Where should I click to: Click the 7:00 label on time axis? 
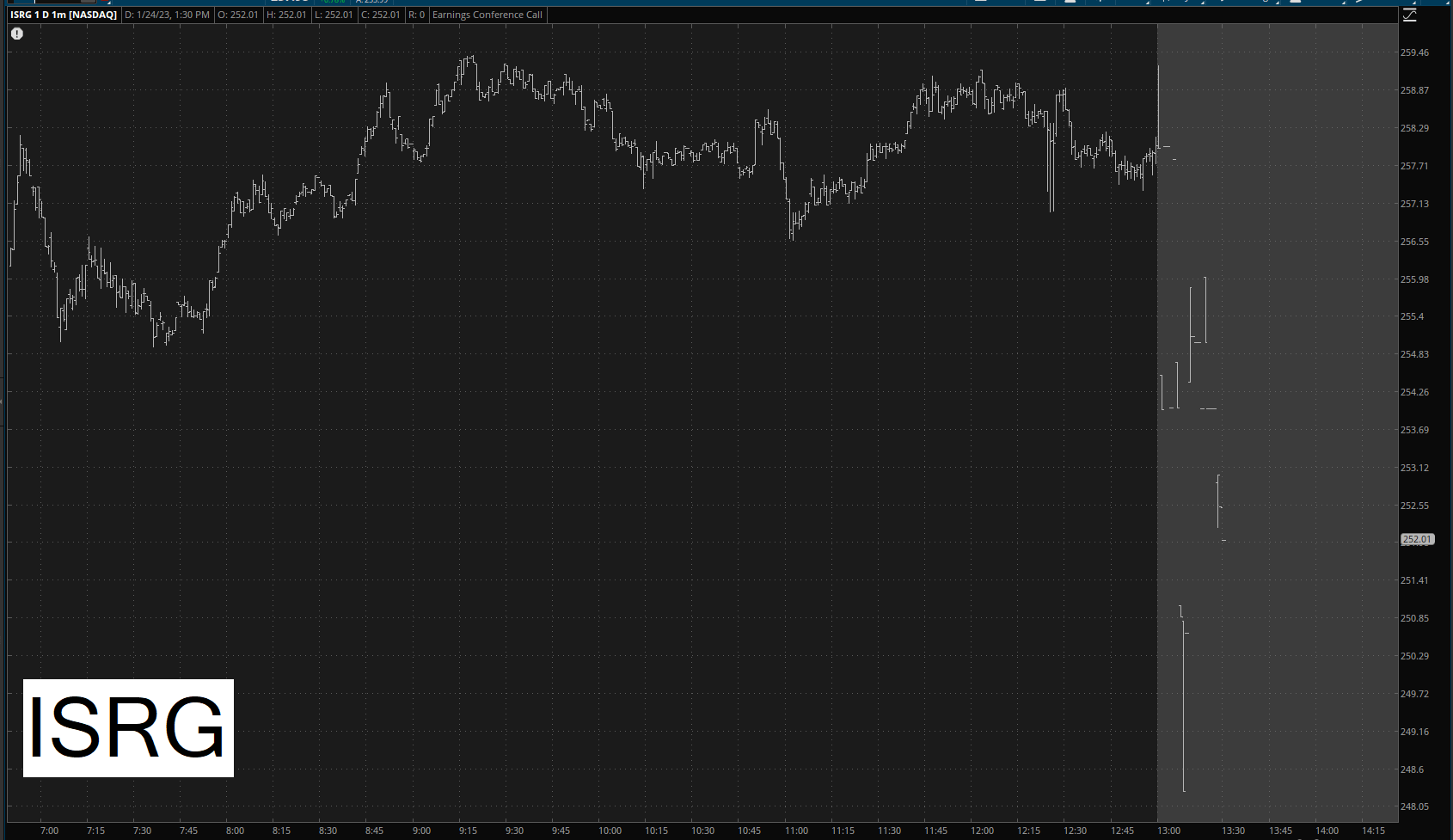[50, 831]
